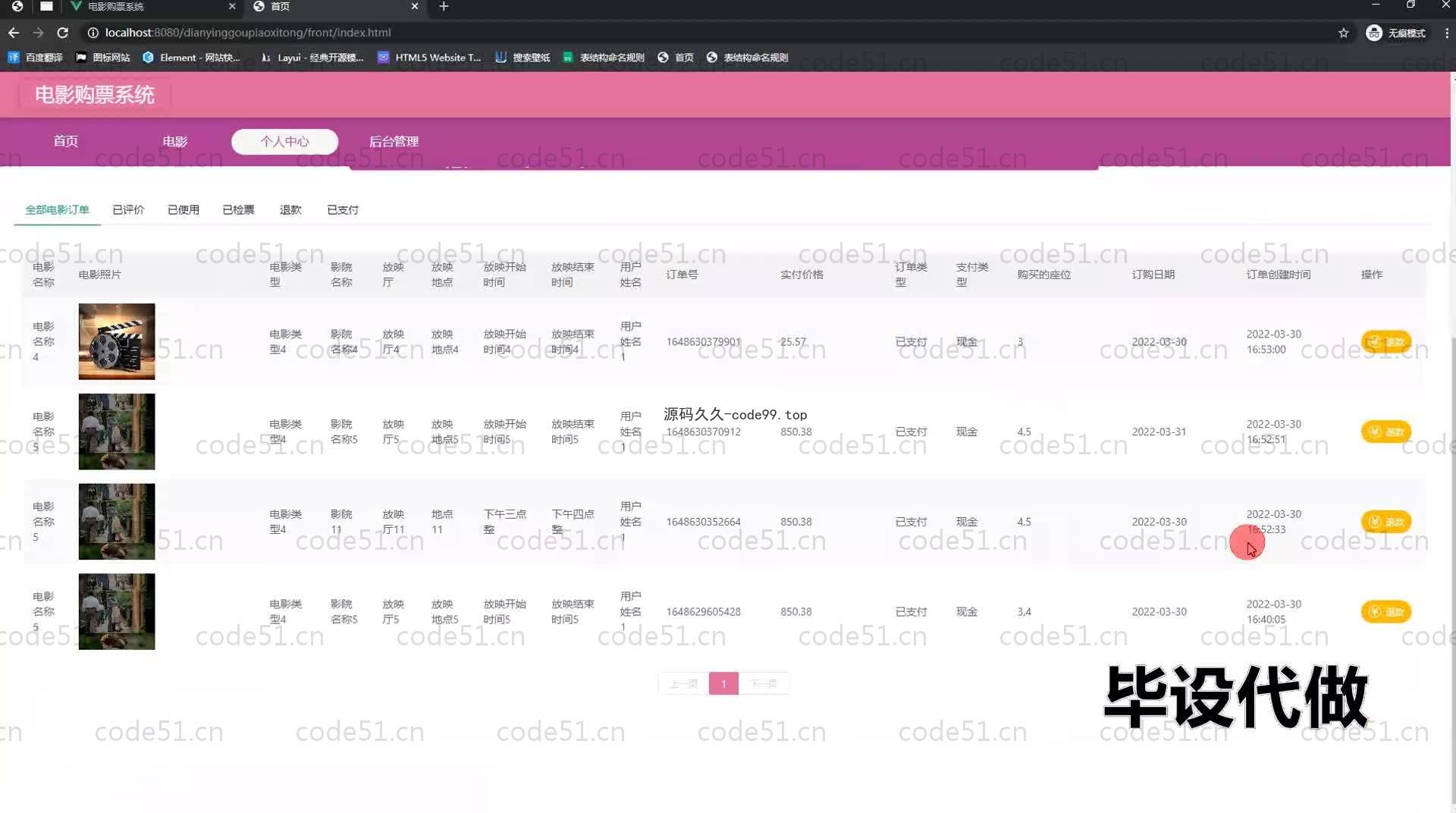Screen dimensions: 1456x813
Task: Open the movie photo for order 1648630352664
Action: coord(117,522)
